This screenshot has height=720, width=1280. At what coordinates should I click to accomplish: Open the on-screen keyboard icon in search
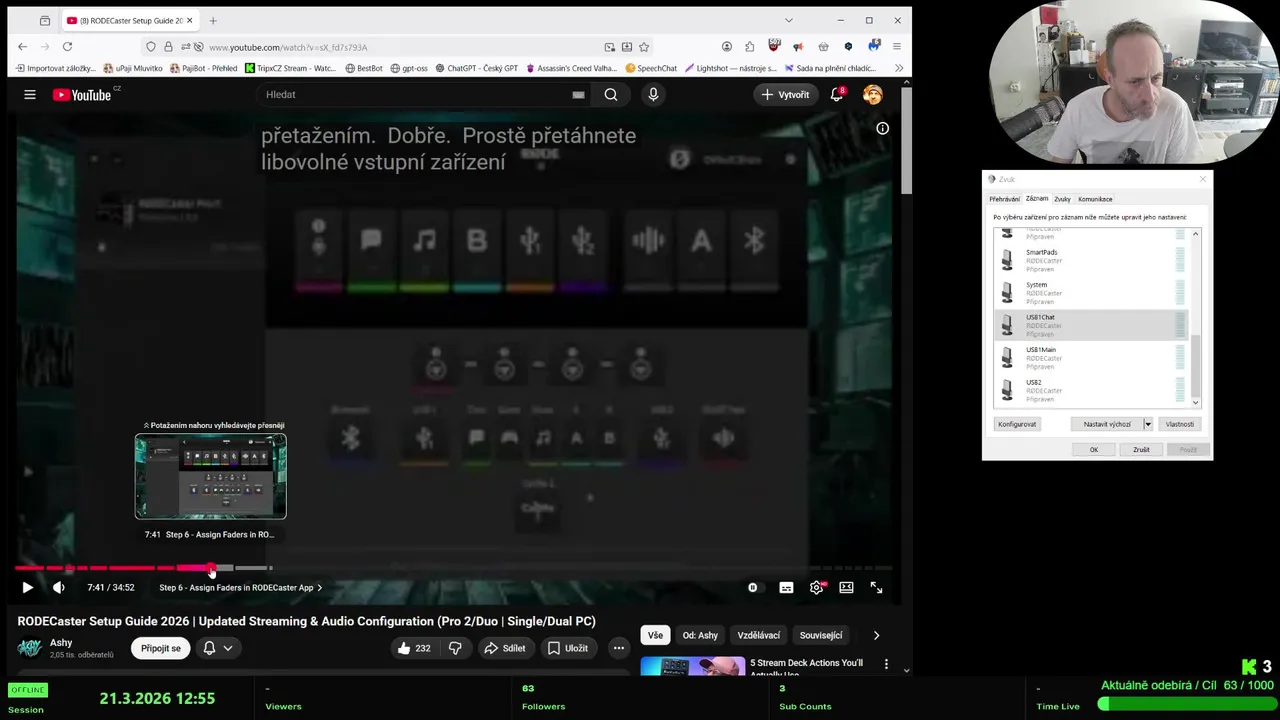pyautogui.click(x=578, y=94)
